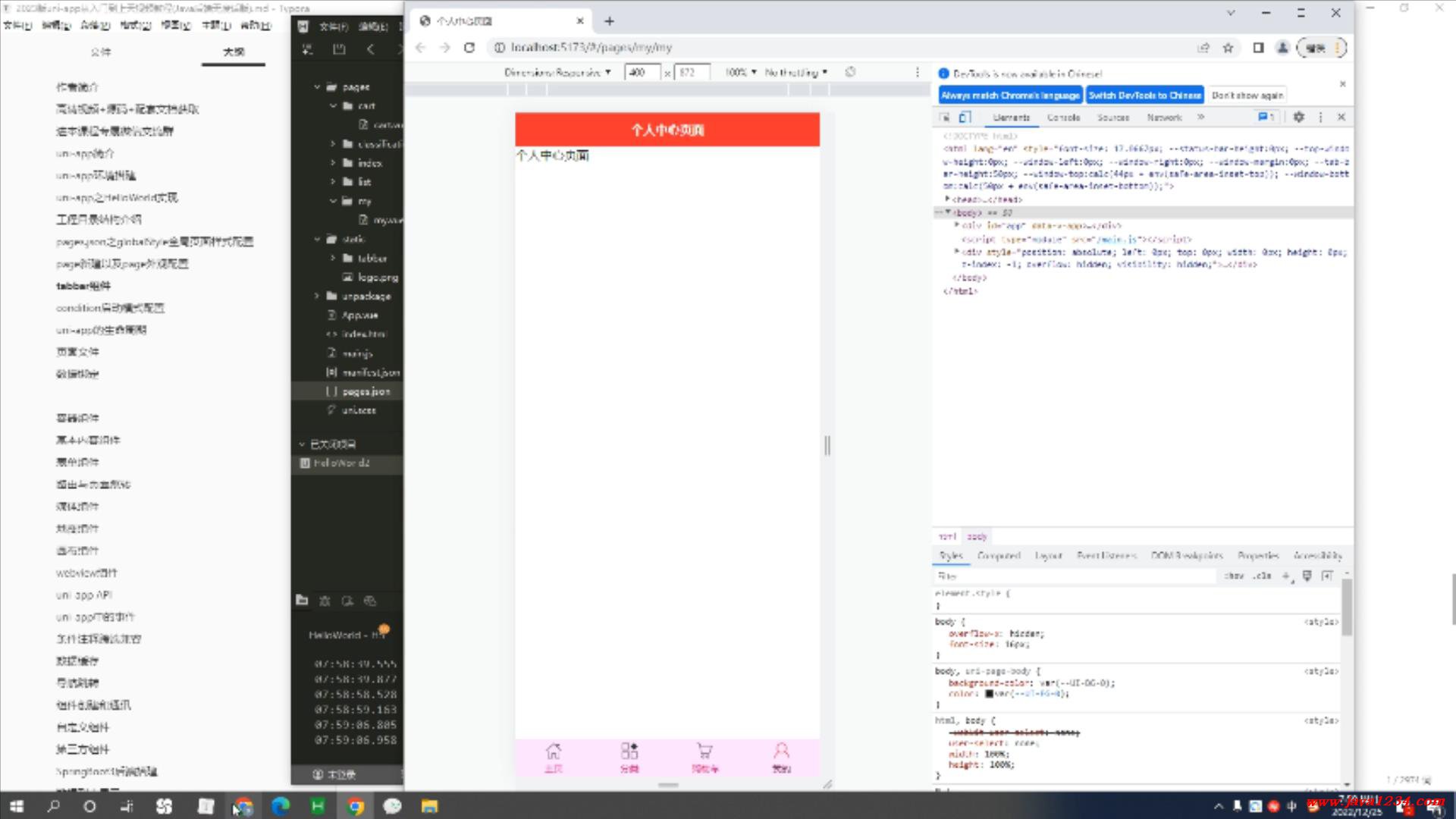Toggle the device toolbar in DevTools
The width and height of the screenshot is (1456, 819).
click(965, 118)
